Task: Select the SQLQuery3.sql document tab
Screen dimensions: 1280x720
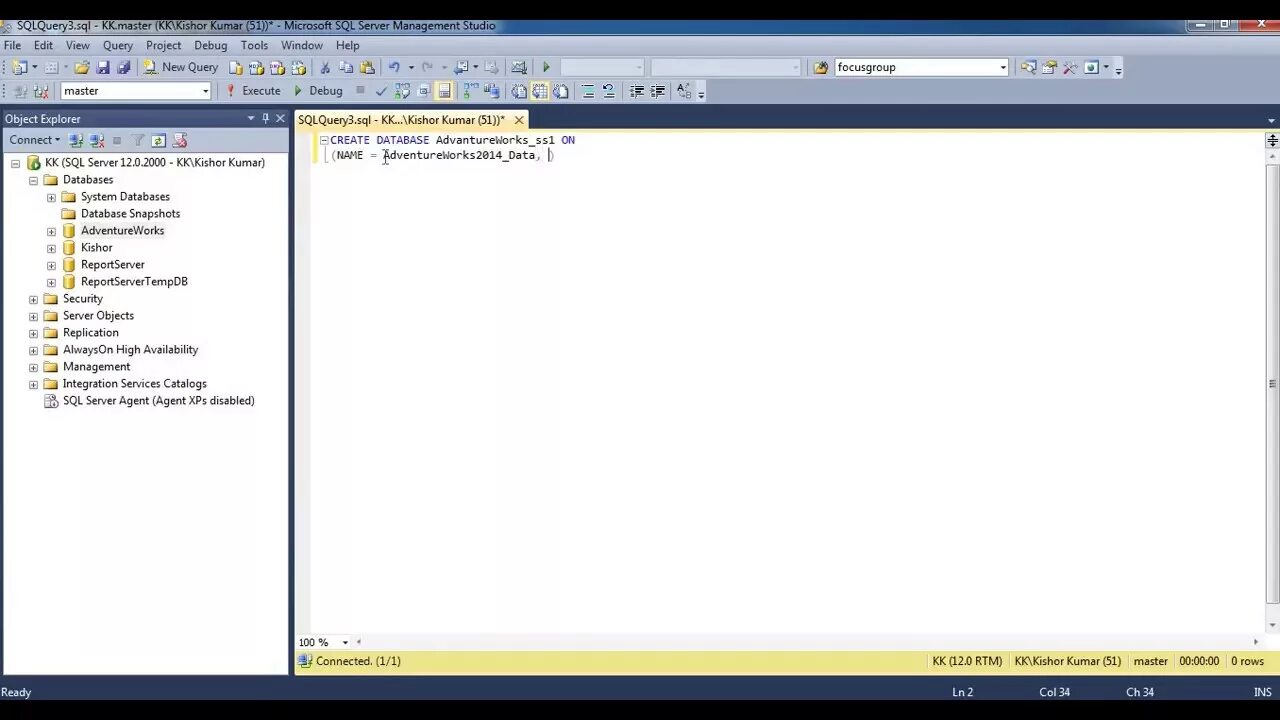Action: [402, 120]
